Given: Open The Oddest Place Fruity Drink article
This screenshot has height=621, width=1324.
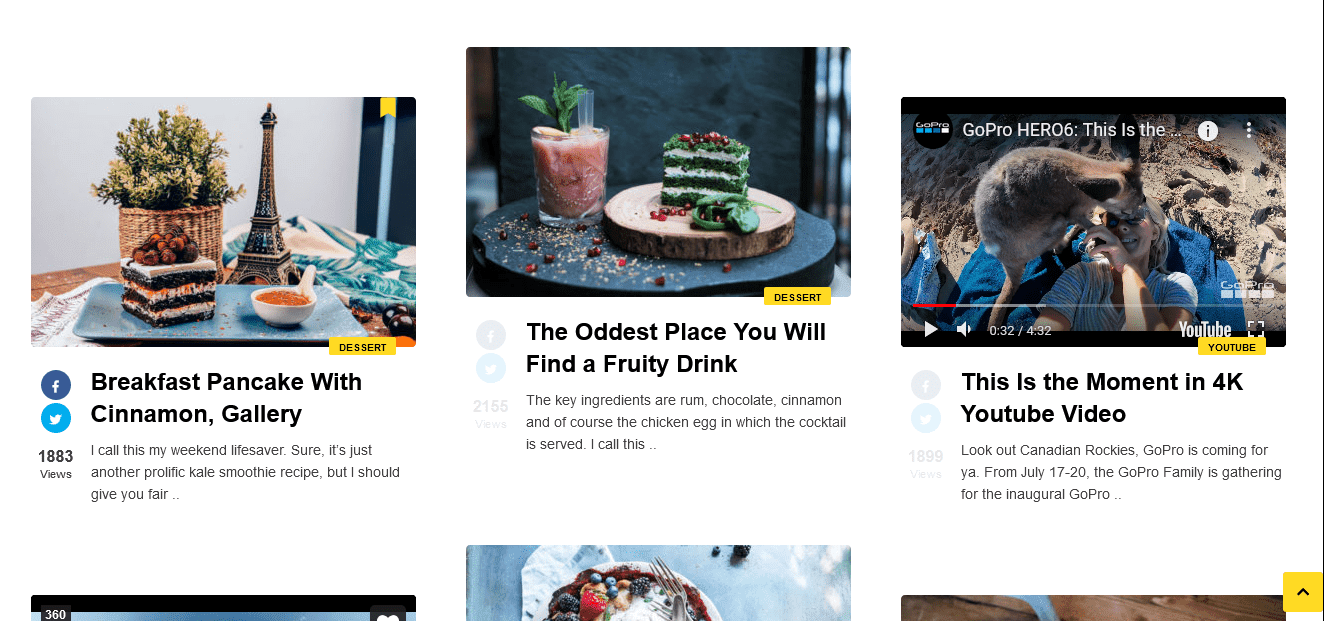Looking at the screenshot, I should tap(676, 348).
